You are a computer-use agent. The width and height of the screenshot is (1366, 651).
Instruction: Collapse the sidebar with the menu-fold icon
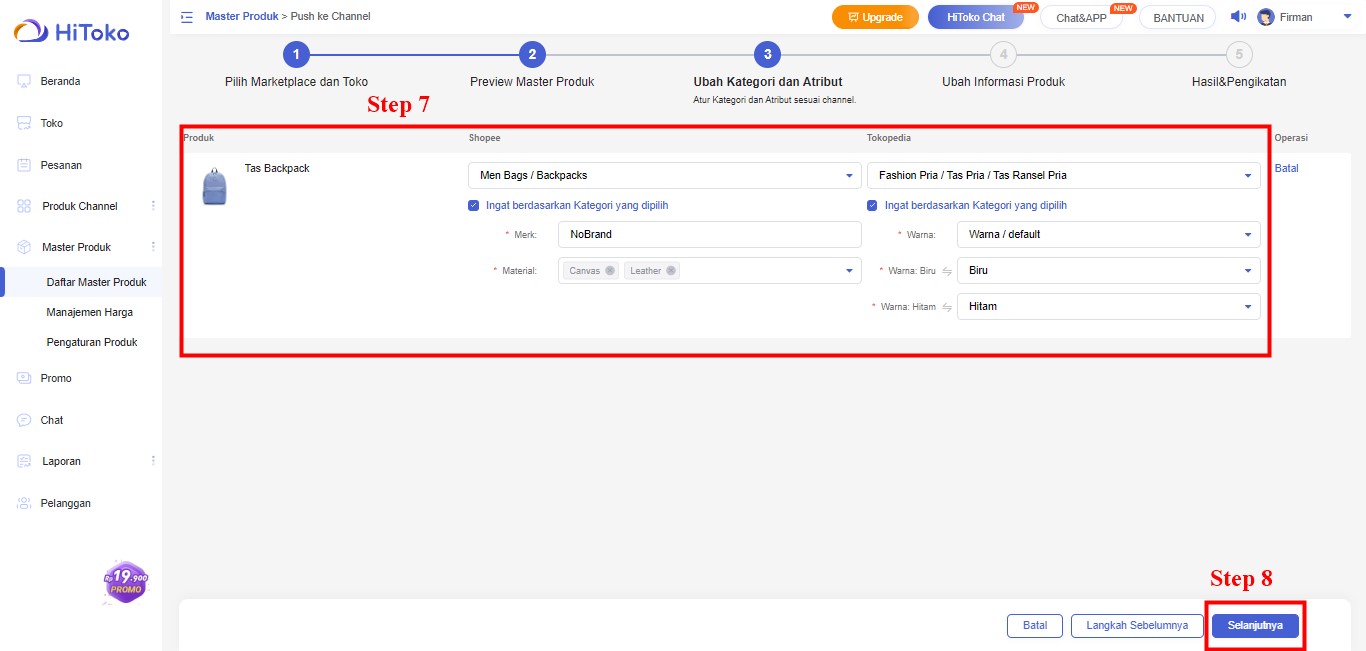tap(187, 17)
